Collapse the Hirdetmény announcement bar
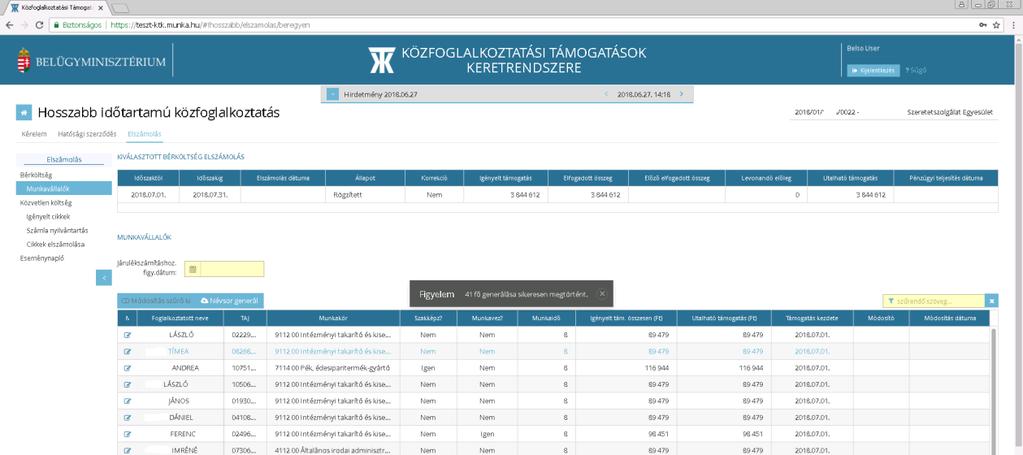The image size is (1023, 455). [x=332, y=95]
